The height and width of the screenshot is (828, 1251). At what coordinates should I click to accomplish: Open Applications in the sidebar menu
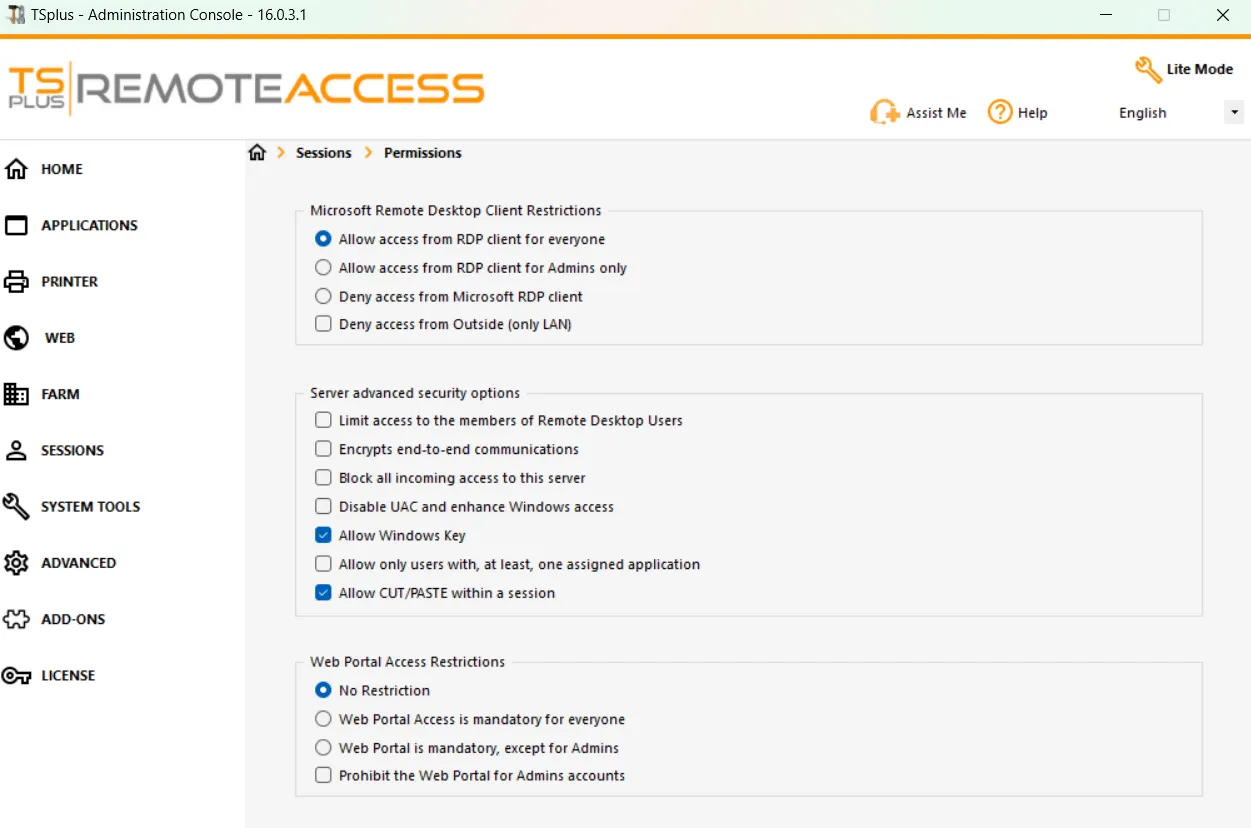89,225
